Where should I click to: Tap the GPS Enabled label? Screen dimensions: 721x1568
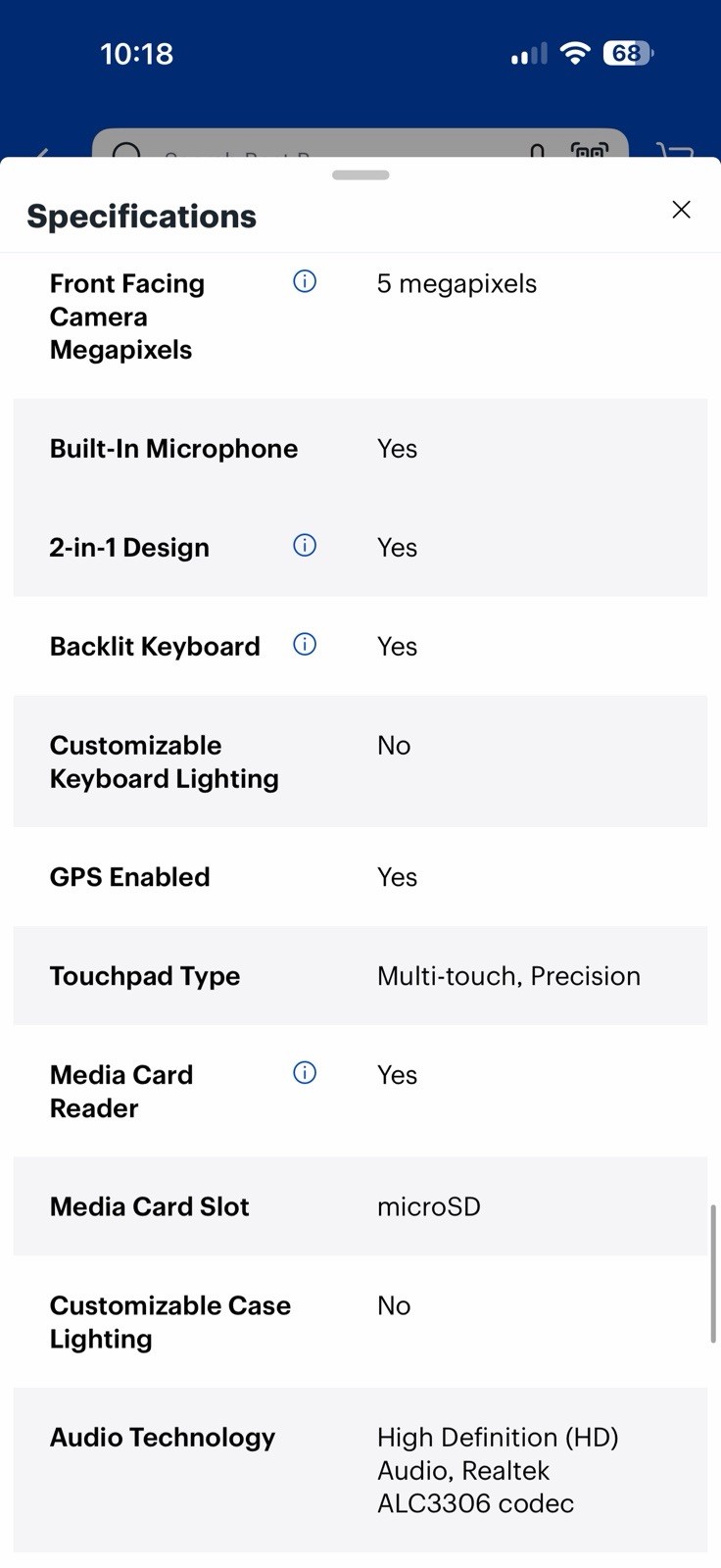pos(130,877)
